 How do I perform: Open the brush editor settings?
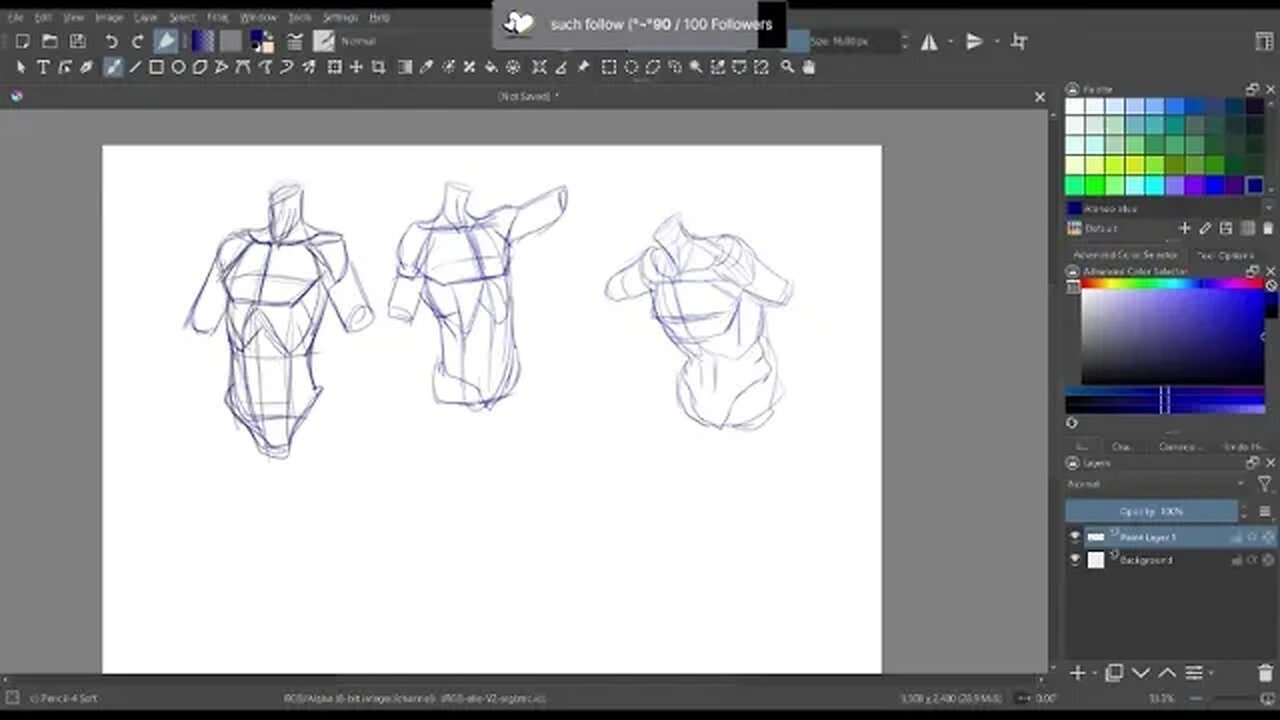click(295, 41)
